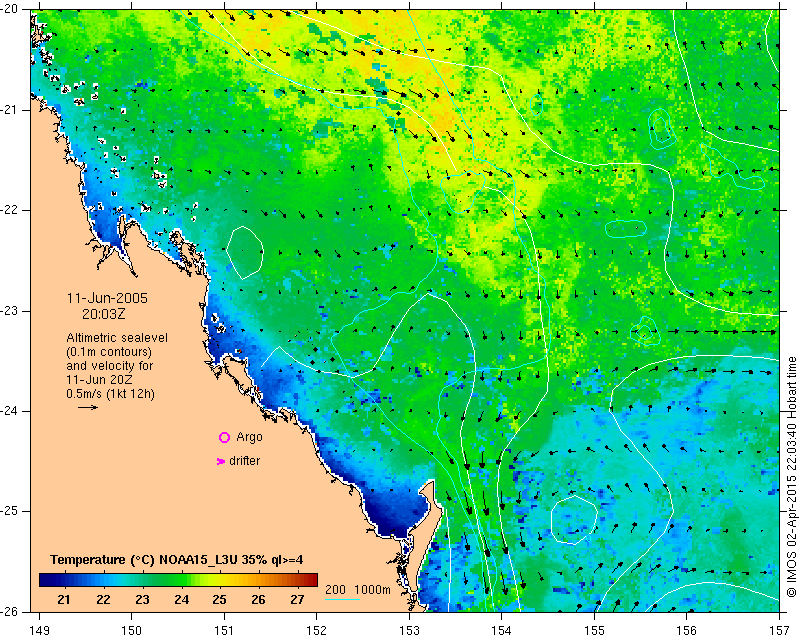Click the '20:03Z' time label

(x=104, y=314)
